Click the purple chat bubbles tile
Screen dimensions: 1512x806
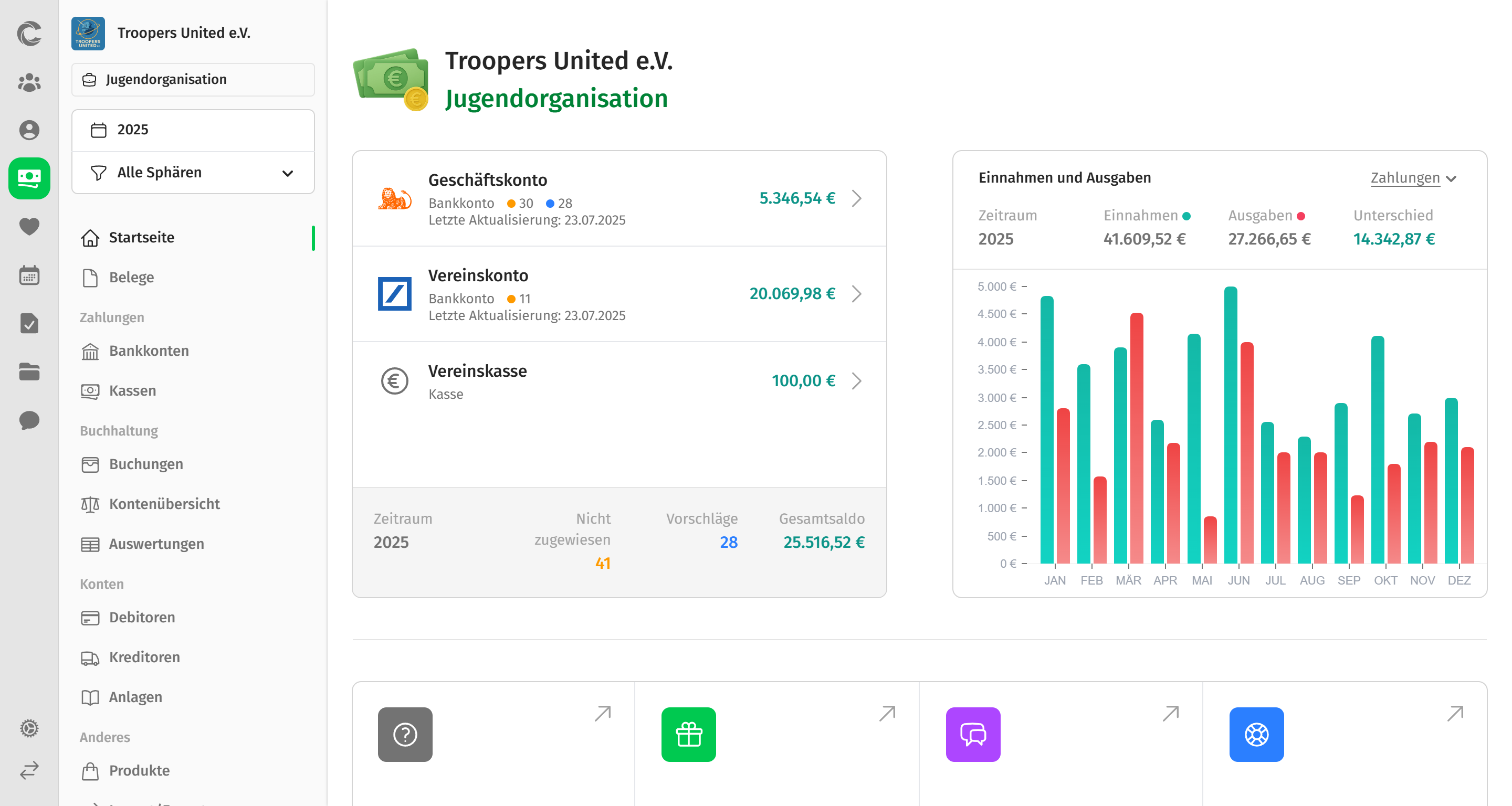[973, 734]
